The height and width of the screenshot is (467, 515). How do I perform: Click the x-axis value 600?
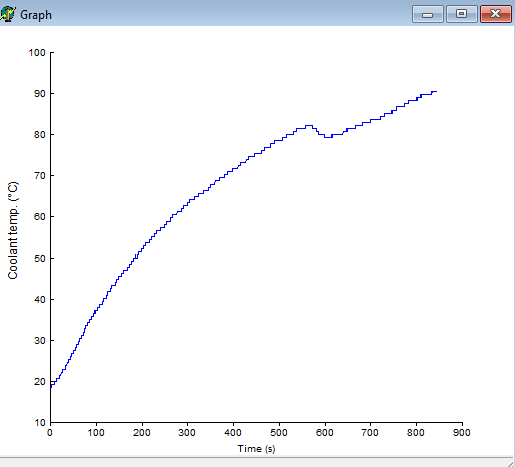pyautogui.click(x=325, y=433)
